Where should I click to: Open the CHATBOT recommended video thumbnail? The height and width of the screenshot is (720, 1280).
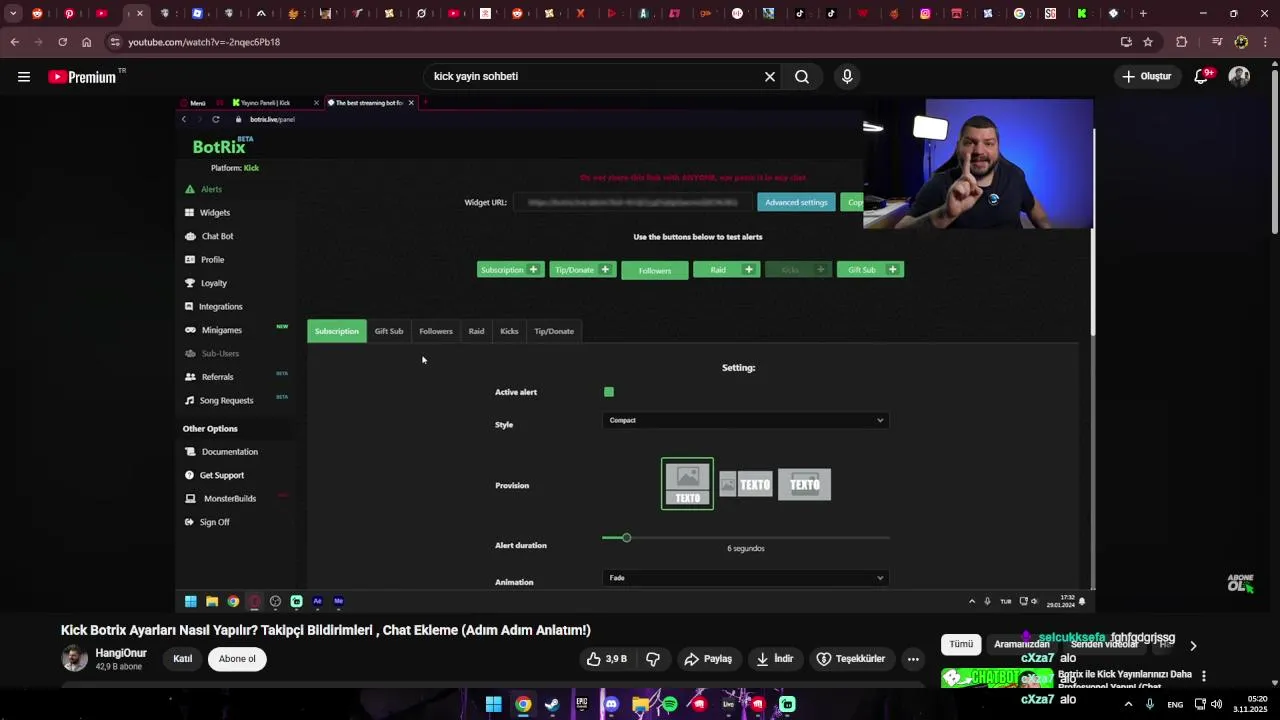(x=997, y=678)
